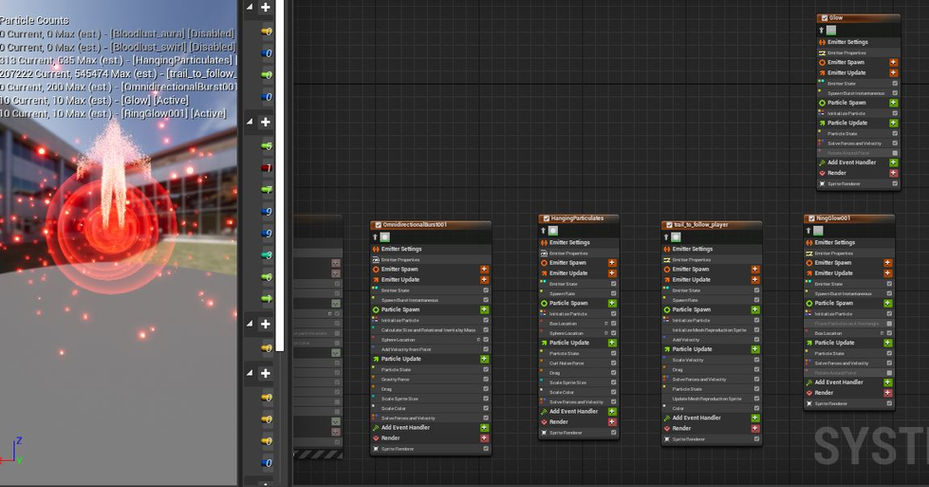The image size is (929, 487).
Task: Click Particle Spawn icon in trail_to_follow_player
Action: point(667,310)
